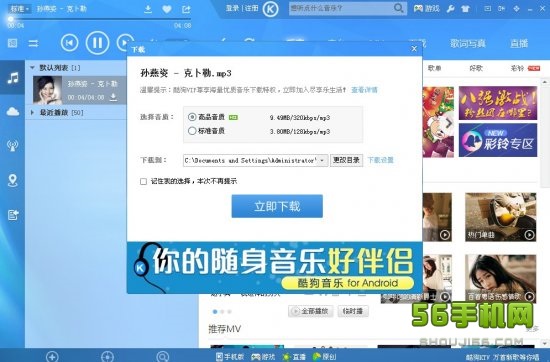Open the location pin sidebar icon
This screenshot has height=362, width=550.
(x=13, y=180)
